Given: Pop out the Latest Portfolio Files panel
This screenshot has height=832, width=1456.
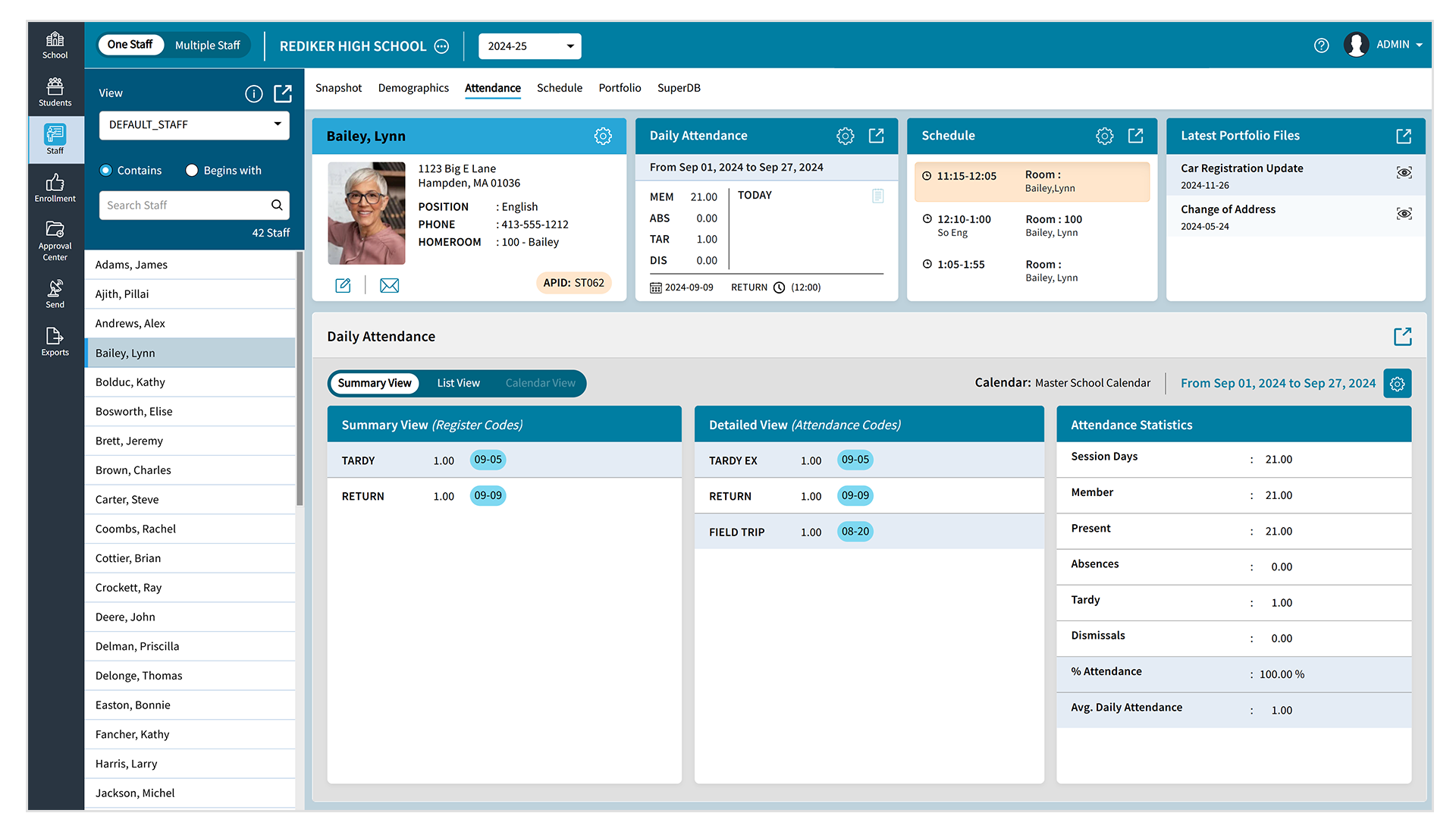Looking at the screenshot, I should pos(1403,136).
